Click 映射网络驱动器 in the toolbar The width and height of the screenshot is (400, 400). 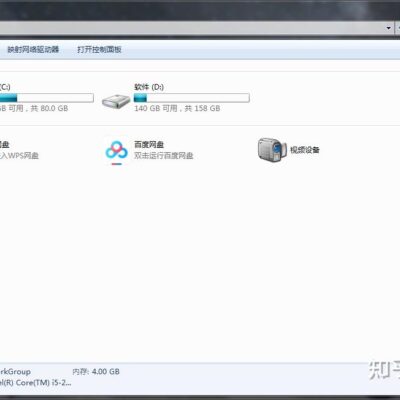click(33, 50)
